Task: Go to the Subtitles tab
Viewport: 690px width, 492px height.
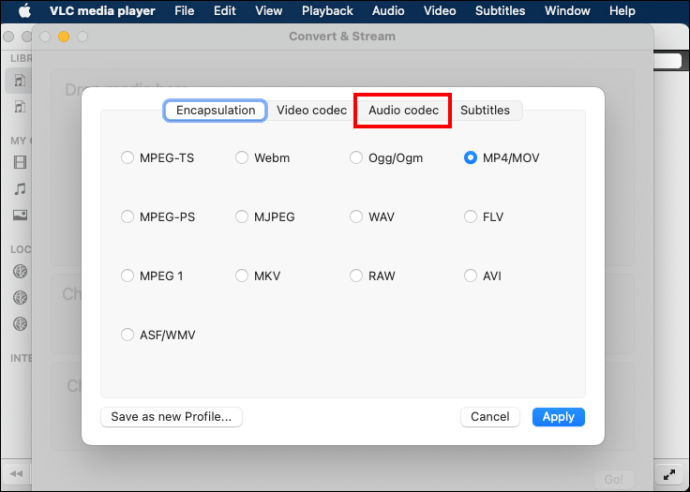Action: 485,110
